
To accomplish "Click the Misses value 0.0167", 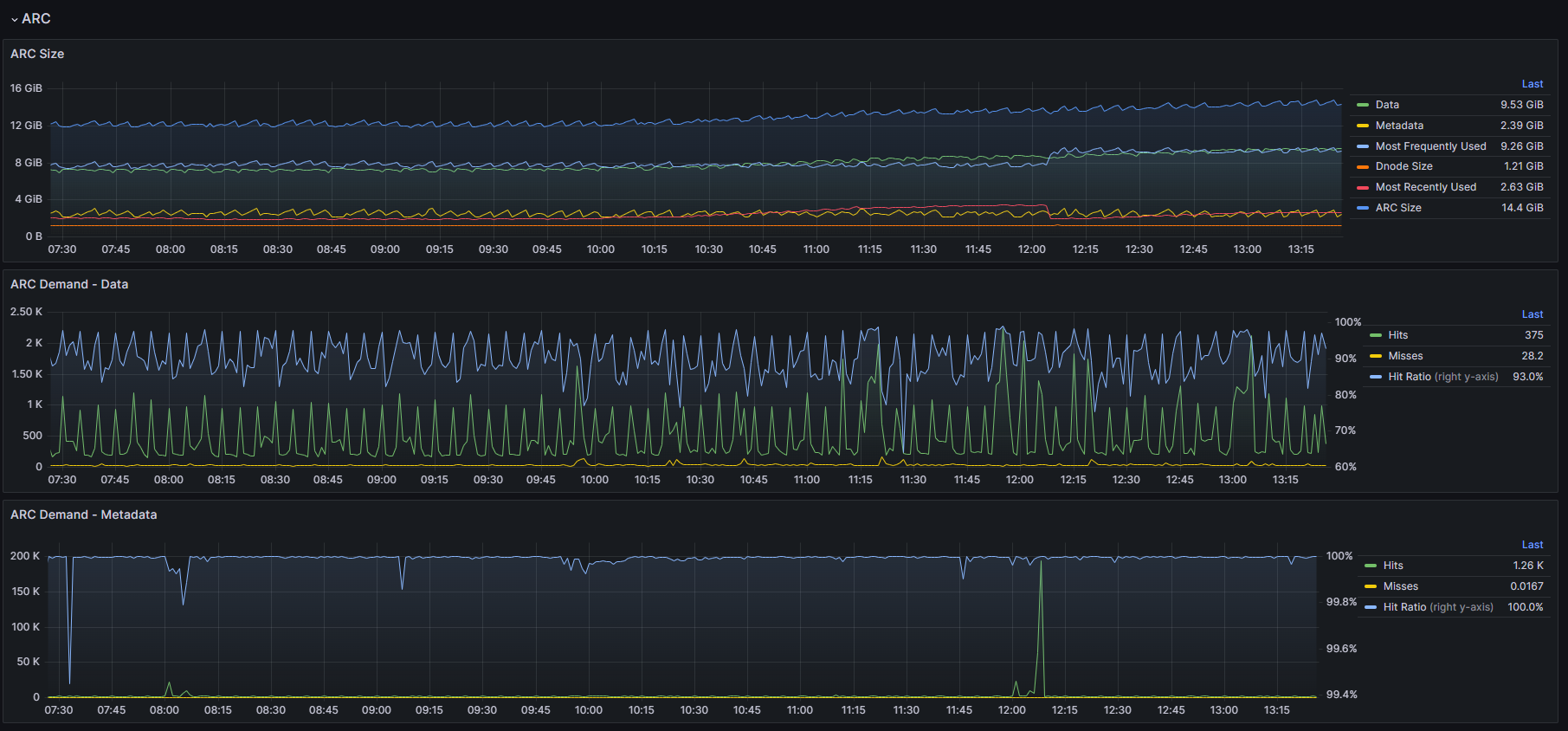I will (x=1527, y=586).
